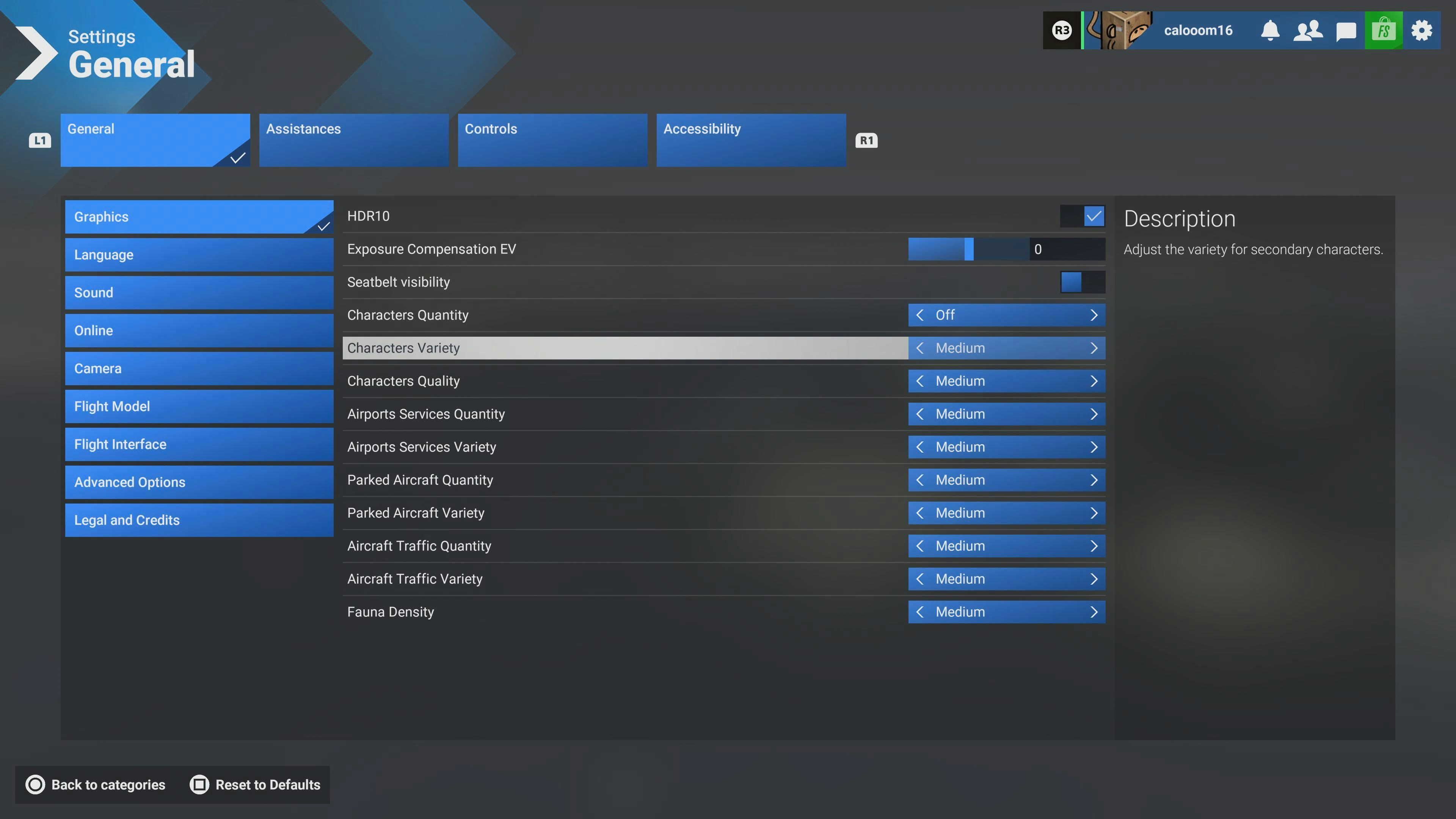Uncheck the HDR10 checkbox
The image size is (1456, 819).
(1093, 216)
